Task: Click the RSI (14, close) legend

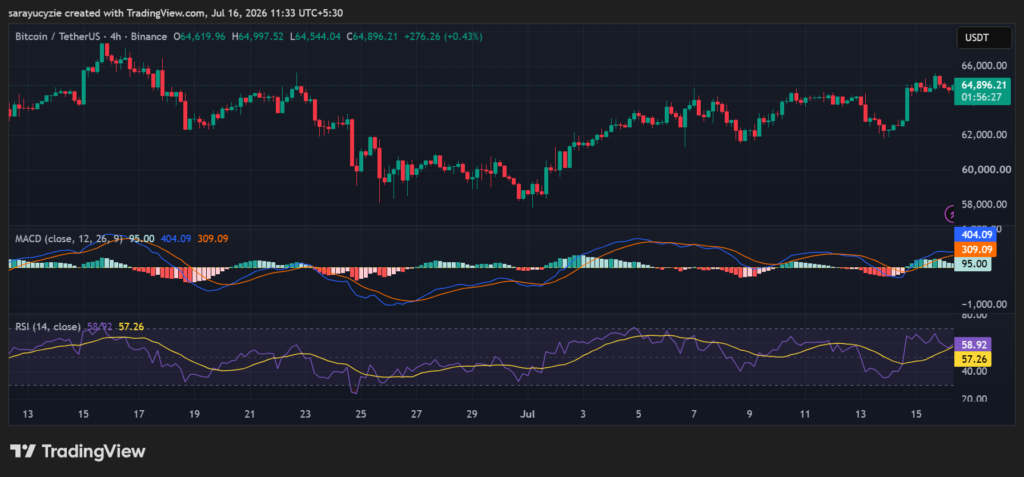Action: pos(48,327)
